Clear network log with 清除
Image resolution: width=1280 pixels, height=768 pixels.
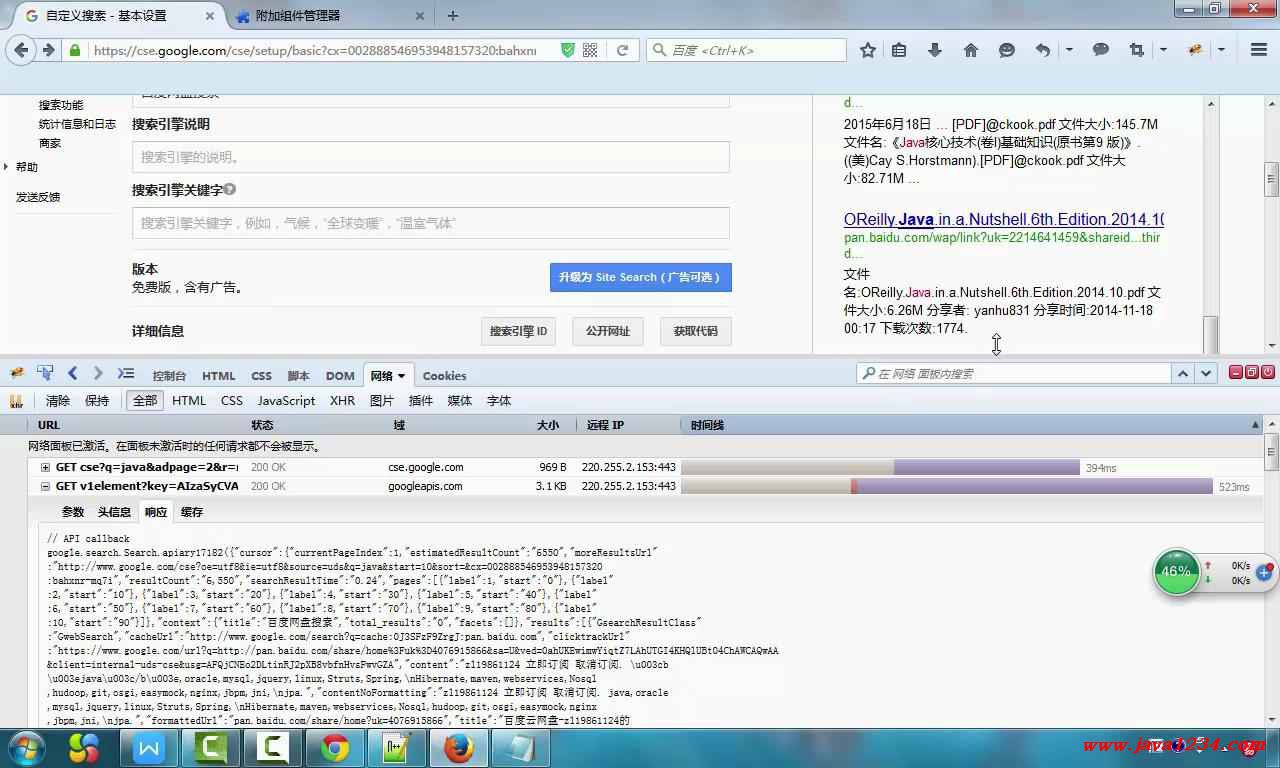click(x=58, y=401)
